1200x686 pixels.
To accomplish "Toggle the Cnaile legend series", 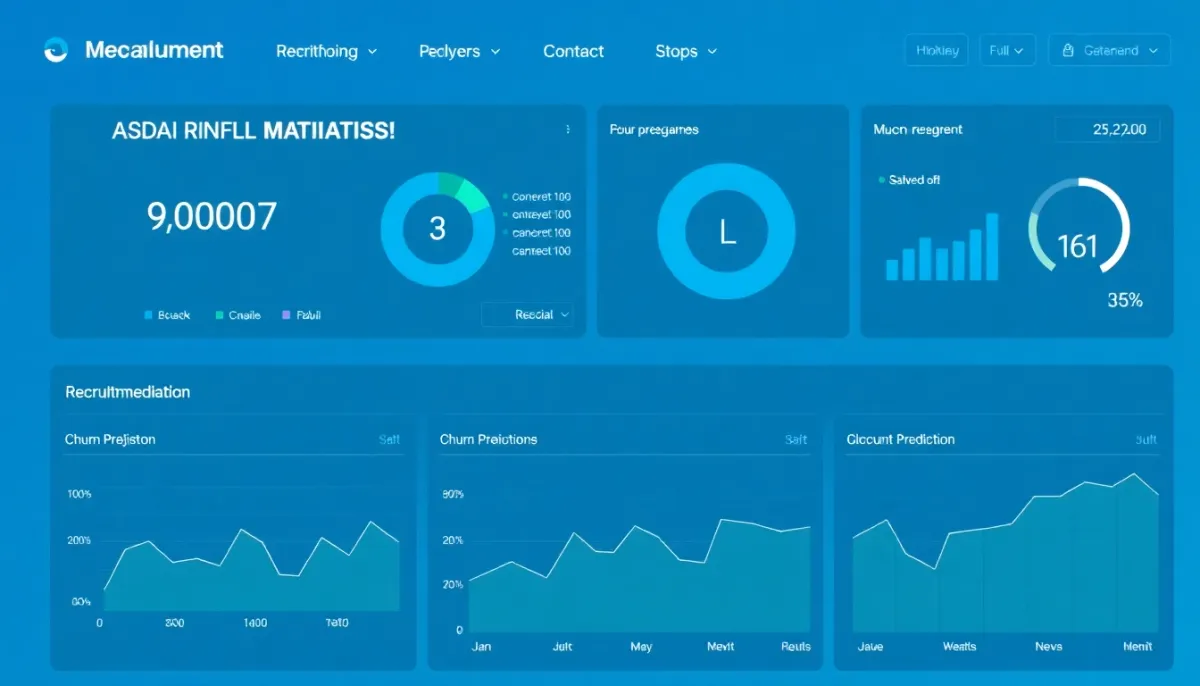I will coord(238,315).
